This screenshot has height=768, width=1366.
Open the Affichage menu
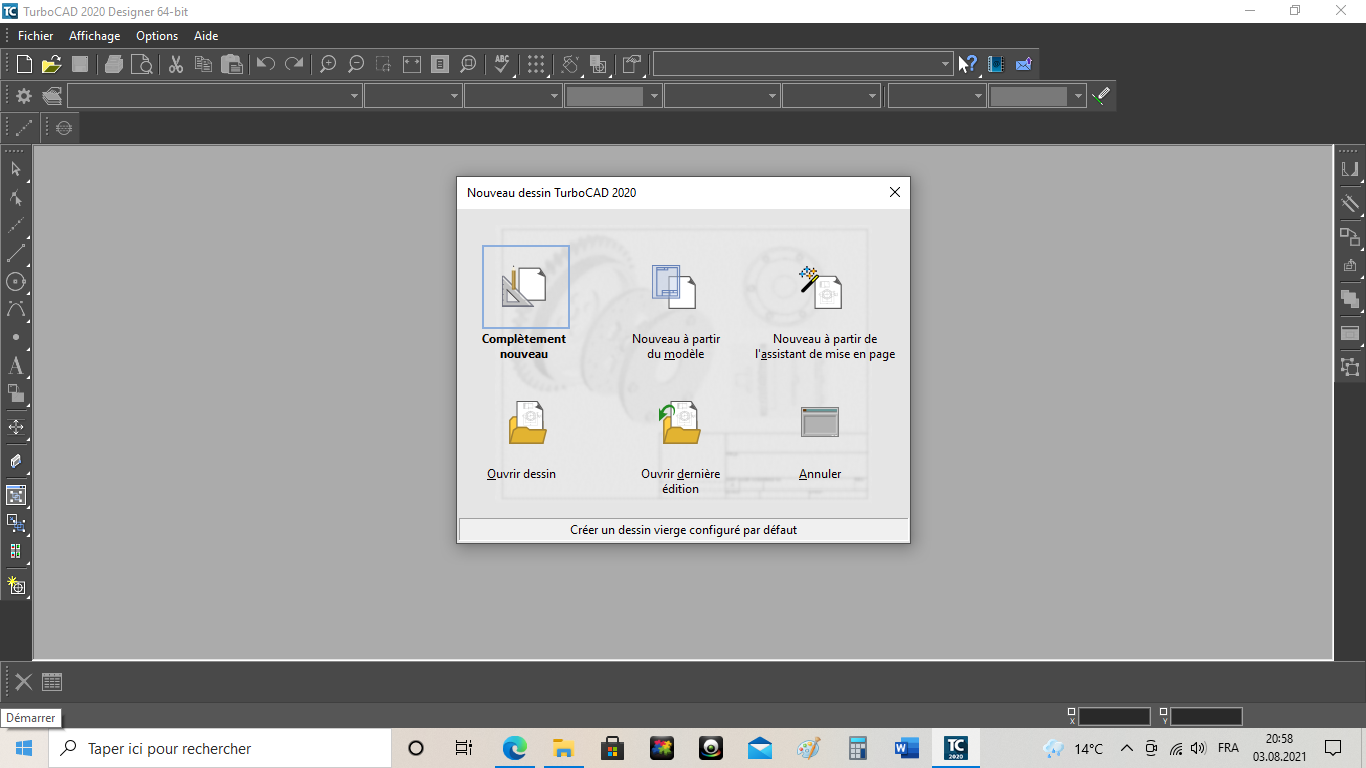pos(94,36)
